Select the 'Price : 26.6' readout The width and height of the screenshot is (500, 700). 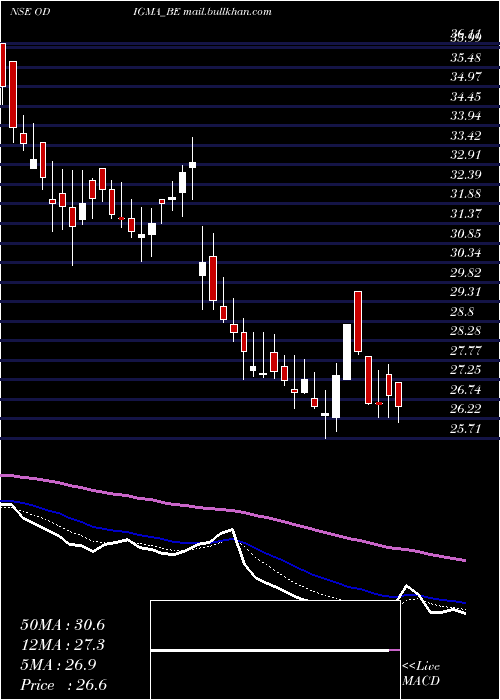(62, 685)
